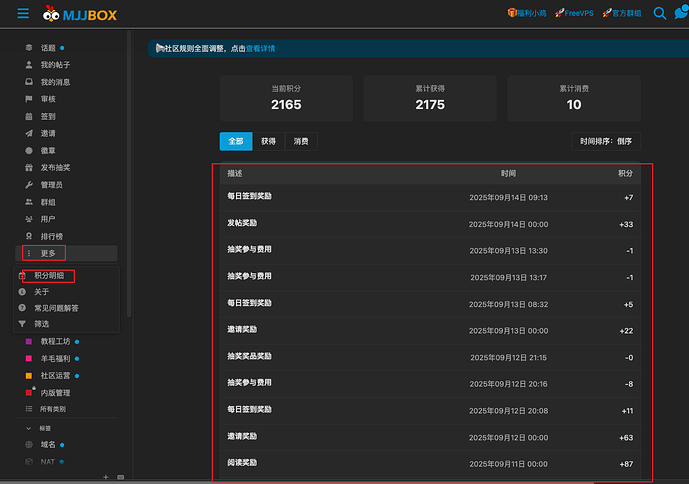Select the 全部 tab
This screenshot has height=484, width=689.
pos(235,141)
